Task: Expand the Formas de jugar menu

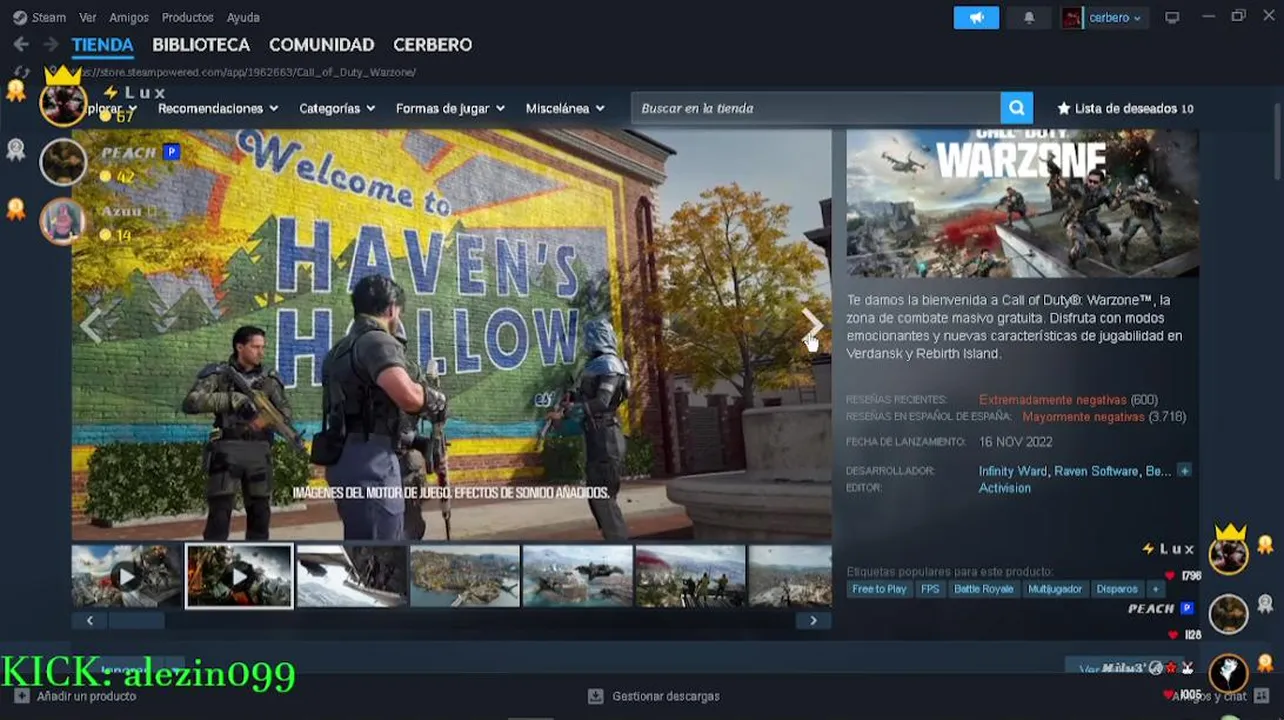Action: [x=450, y=108]
